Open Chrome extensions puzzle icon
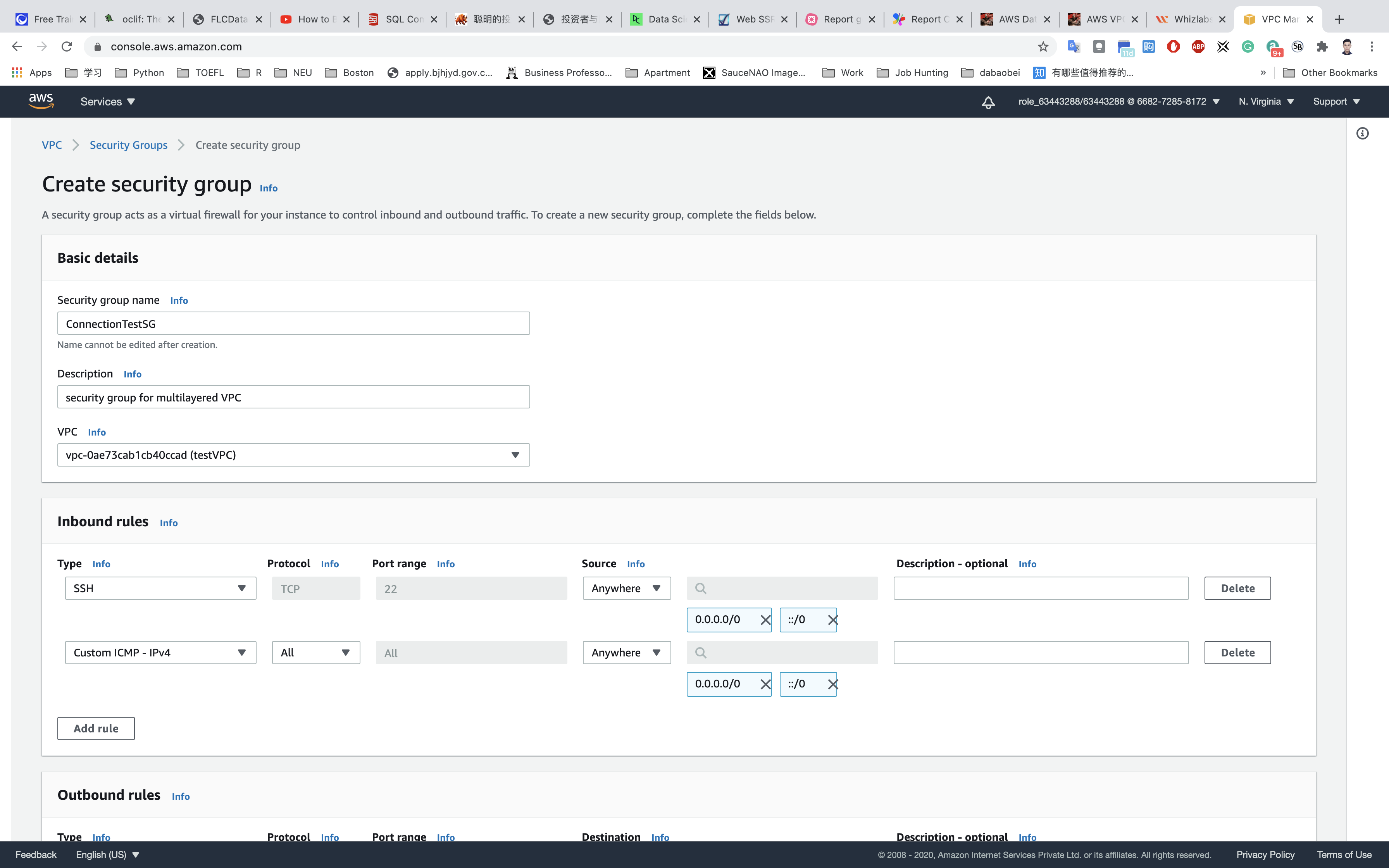Viewport: 1389px width, 868px height. [x=1322, y=46]
